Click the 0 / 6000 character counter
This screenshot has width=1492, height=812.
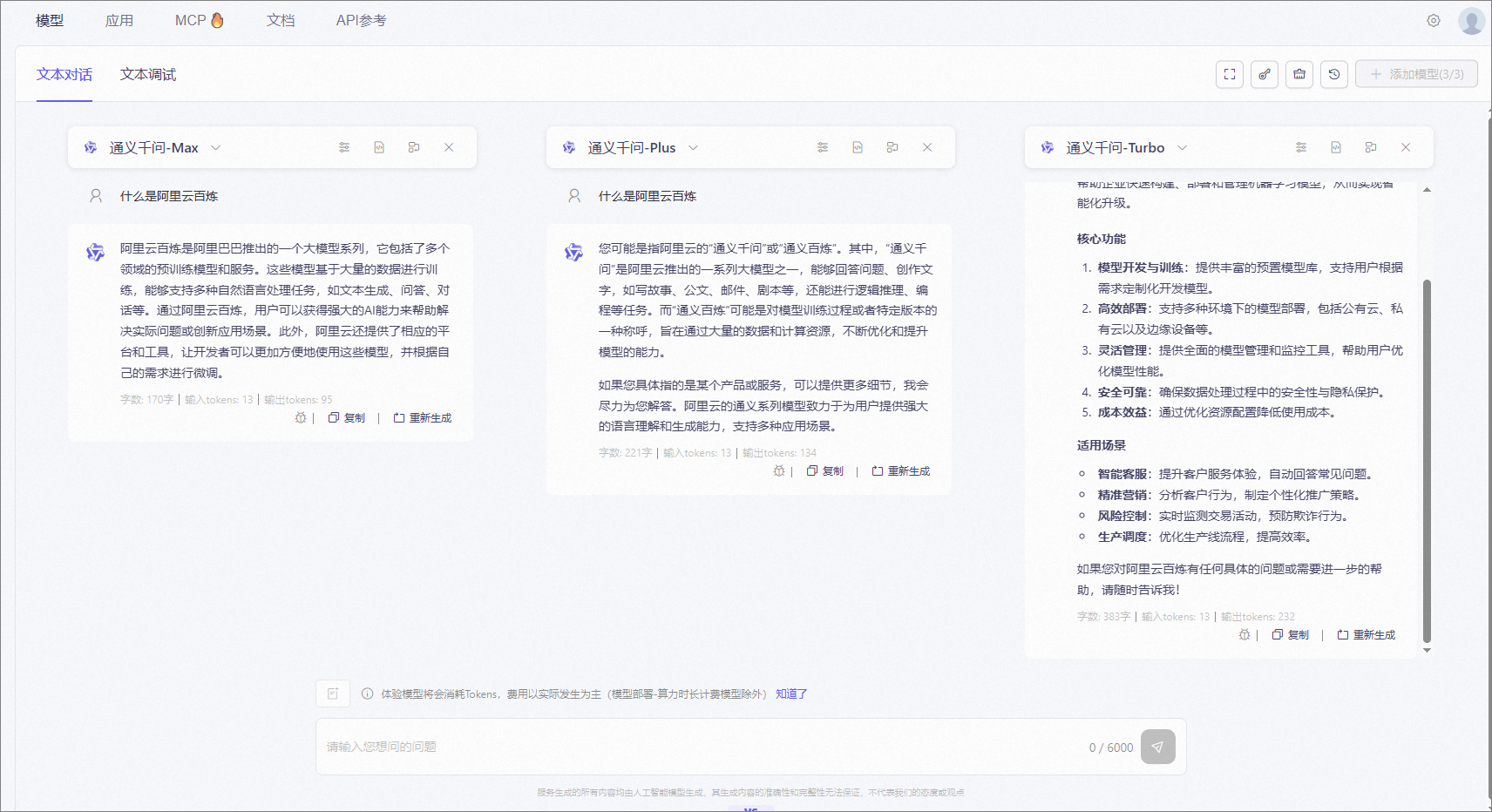click(x=1111, y=748)
